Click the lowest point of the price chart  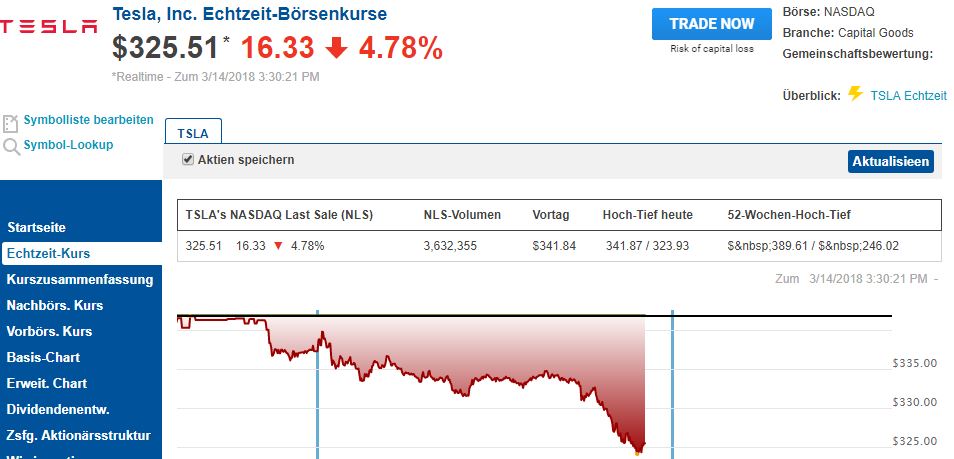click(637, 452)
